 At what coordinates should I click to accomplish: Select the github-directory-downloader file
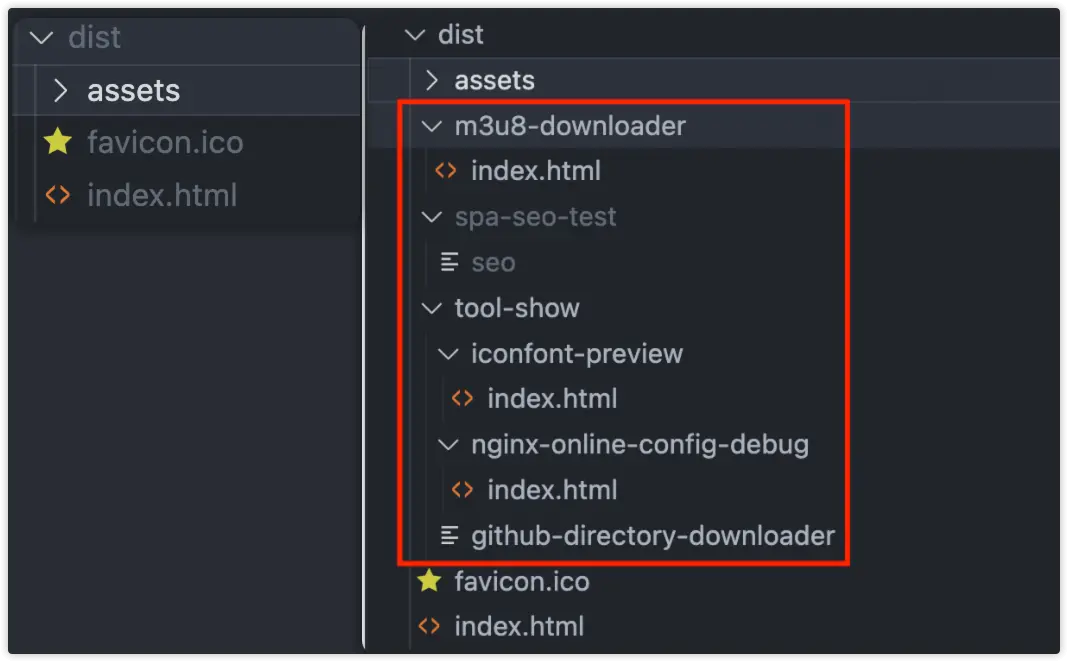pos(652,536)
